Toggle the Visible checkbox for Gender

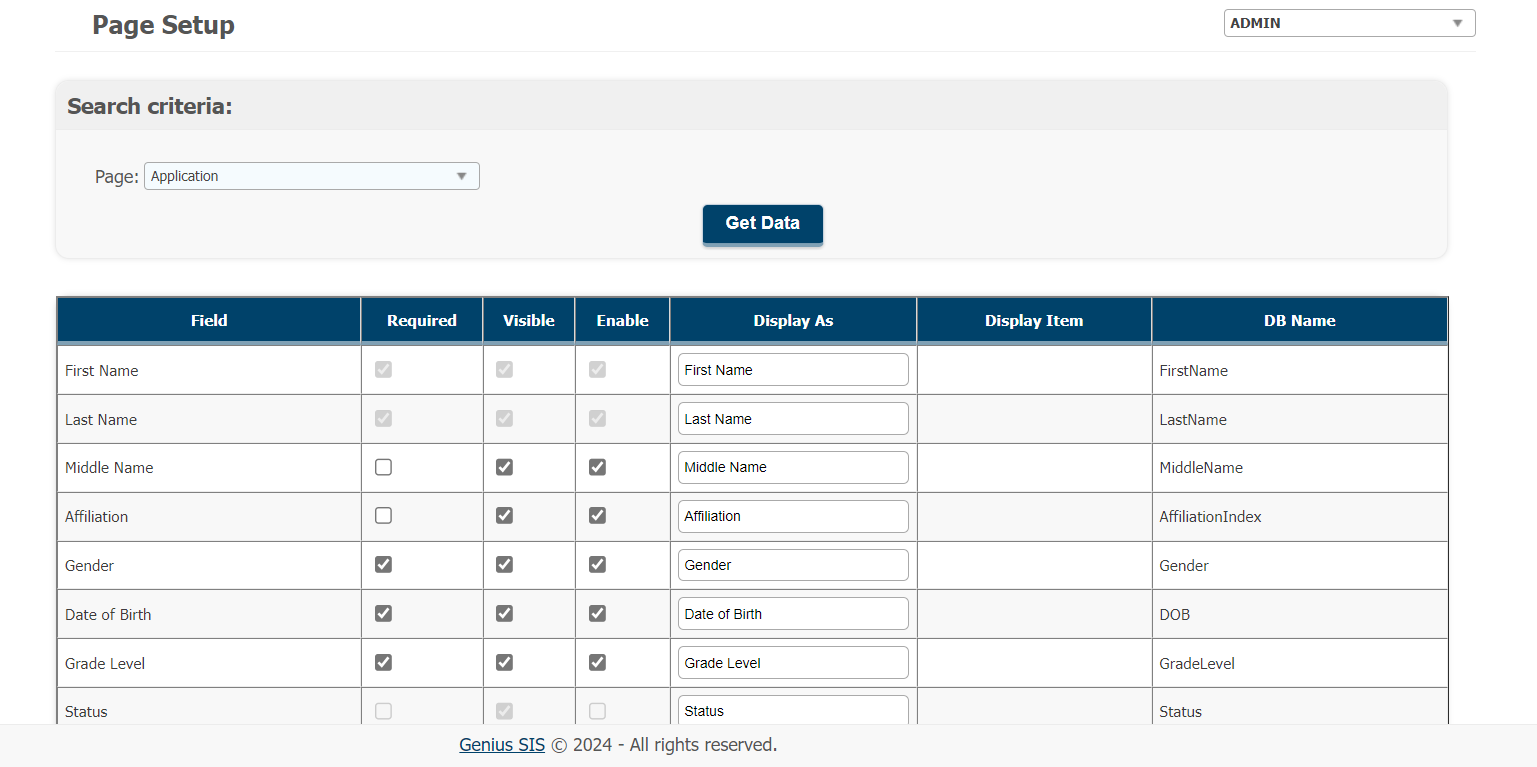[504, 564]
